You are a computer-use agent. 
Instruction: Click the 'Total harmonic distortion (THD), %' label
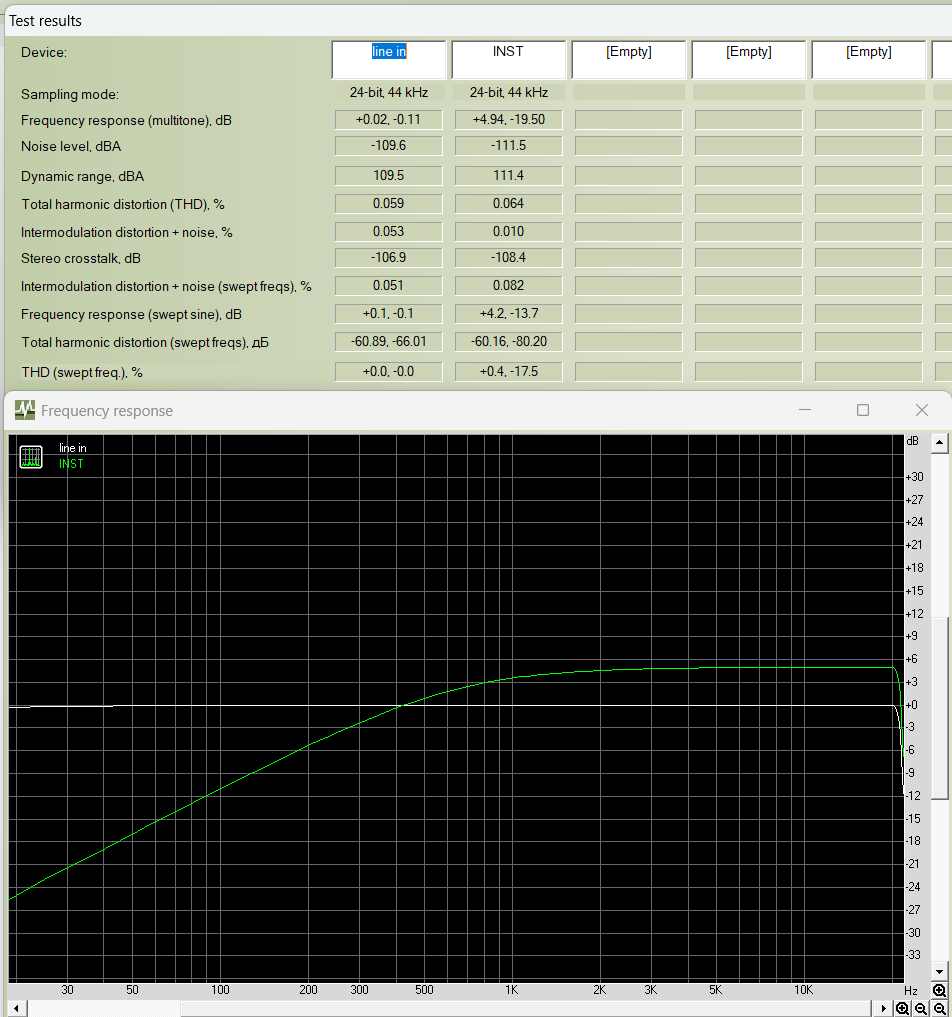(123, 204)
